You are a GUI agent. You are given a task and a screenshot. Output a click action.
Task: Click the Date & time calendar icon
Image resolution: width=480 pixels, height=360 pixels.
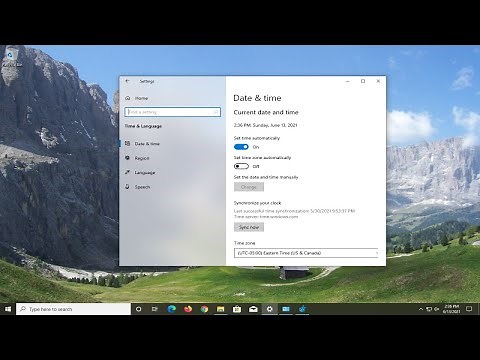[x=127, y=144]
